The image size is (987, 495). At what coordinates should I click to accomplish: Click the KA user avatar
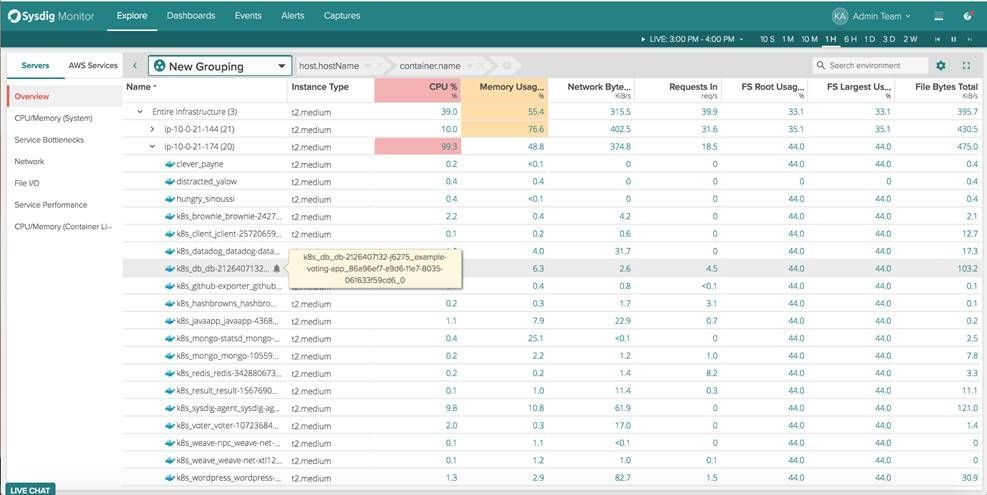click(x=839, y=16)
